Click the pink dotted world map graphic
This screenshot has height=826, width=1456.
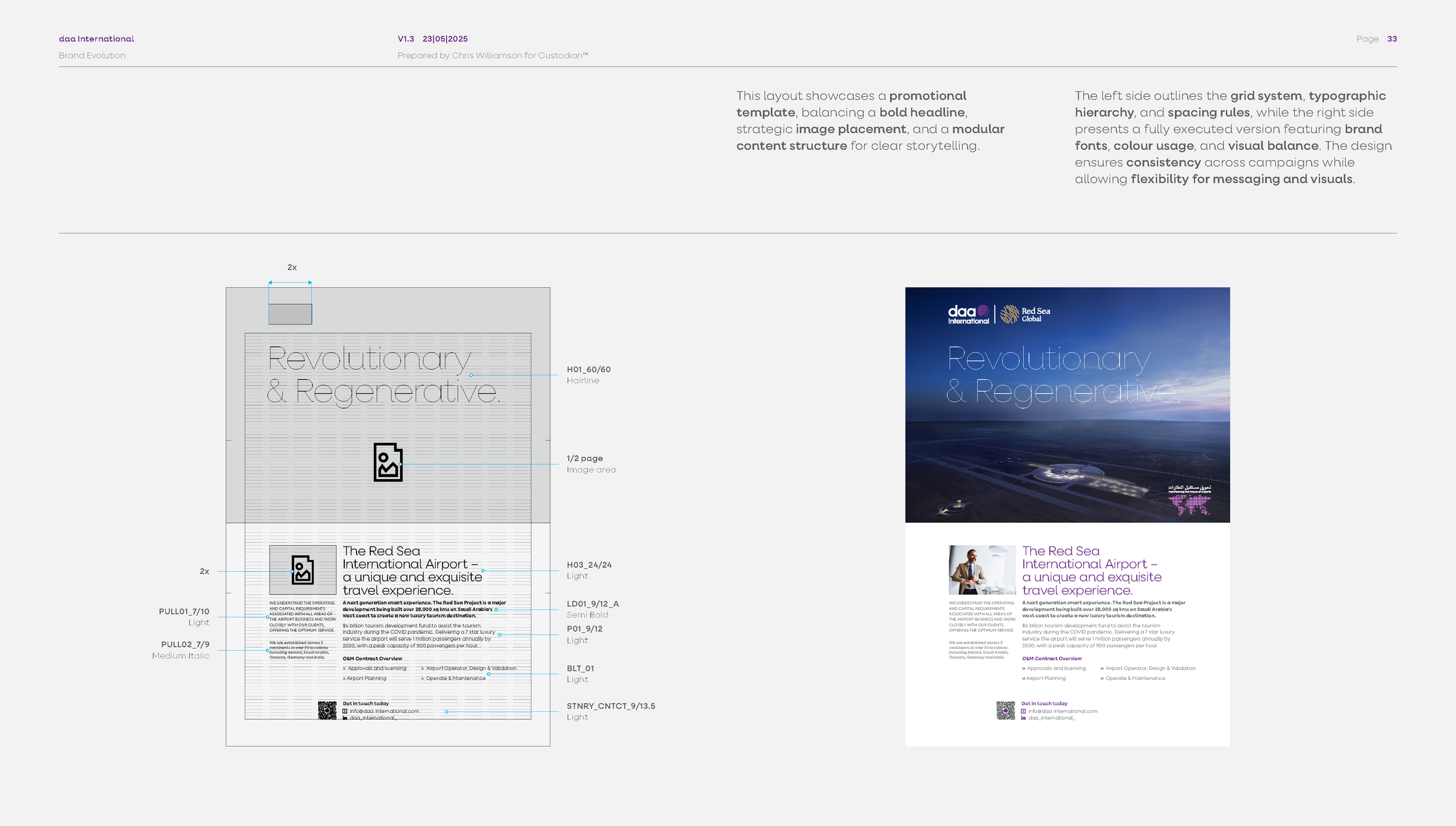click(x=1189, y=505)
